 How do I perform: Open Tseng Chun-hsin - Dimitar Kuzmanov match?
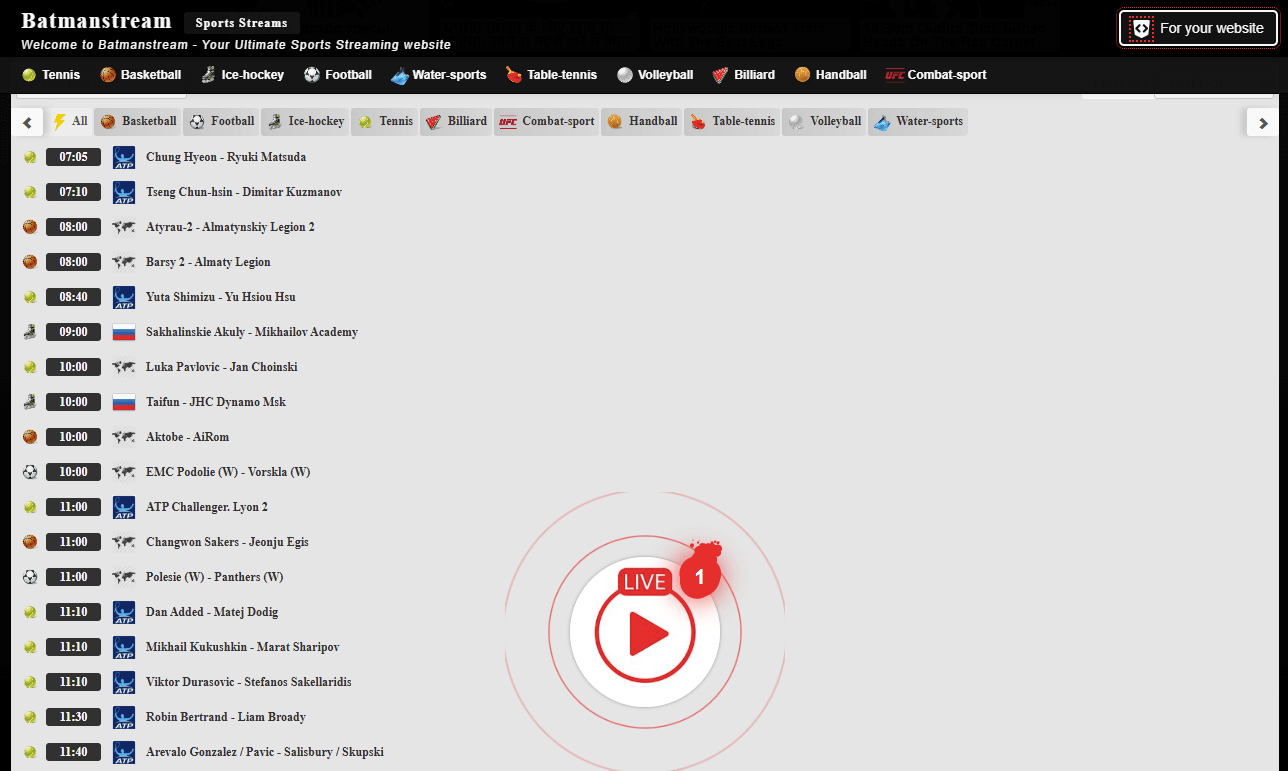click(x=244, y=192)
